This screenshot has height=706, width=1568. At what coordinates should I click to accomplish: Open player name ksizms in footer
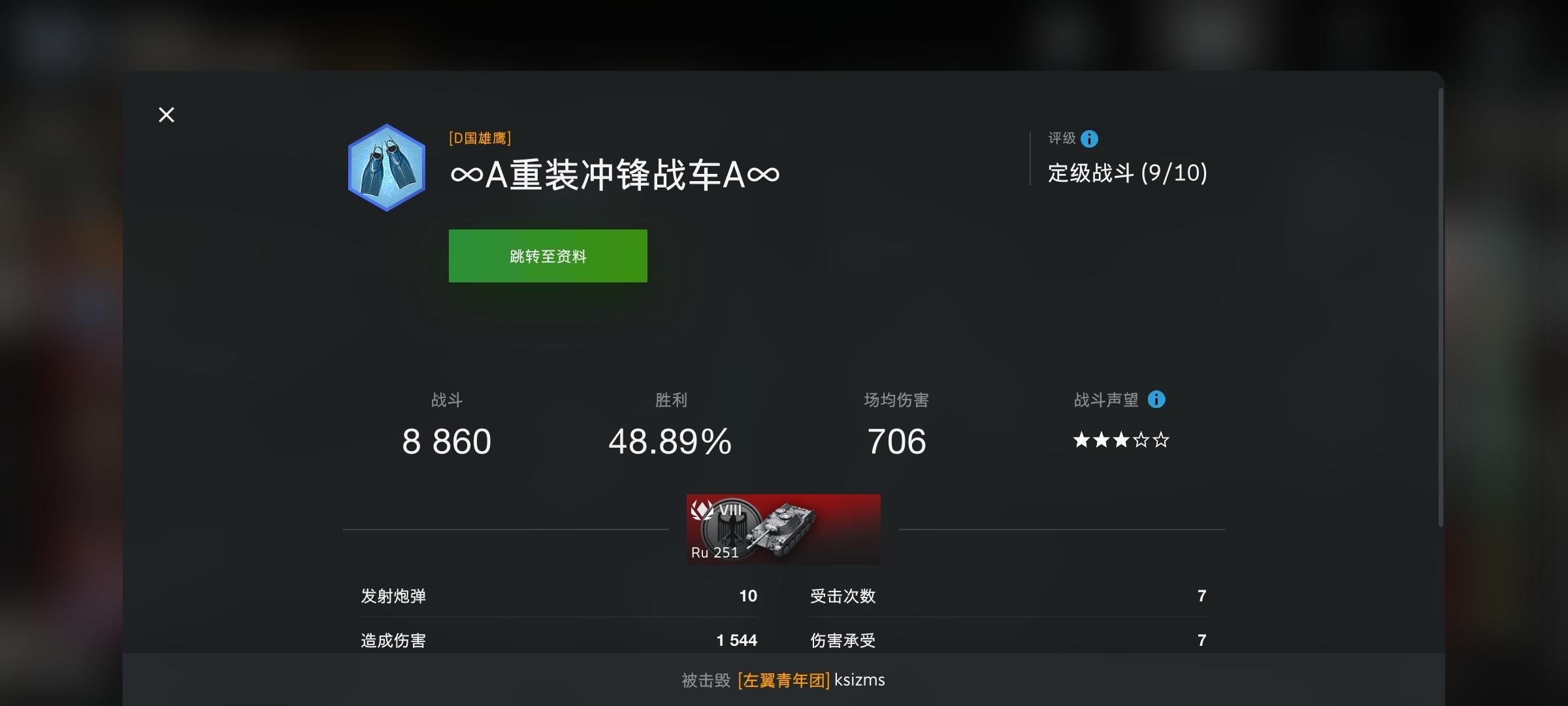860,680
